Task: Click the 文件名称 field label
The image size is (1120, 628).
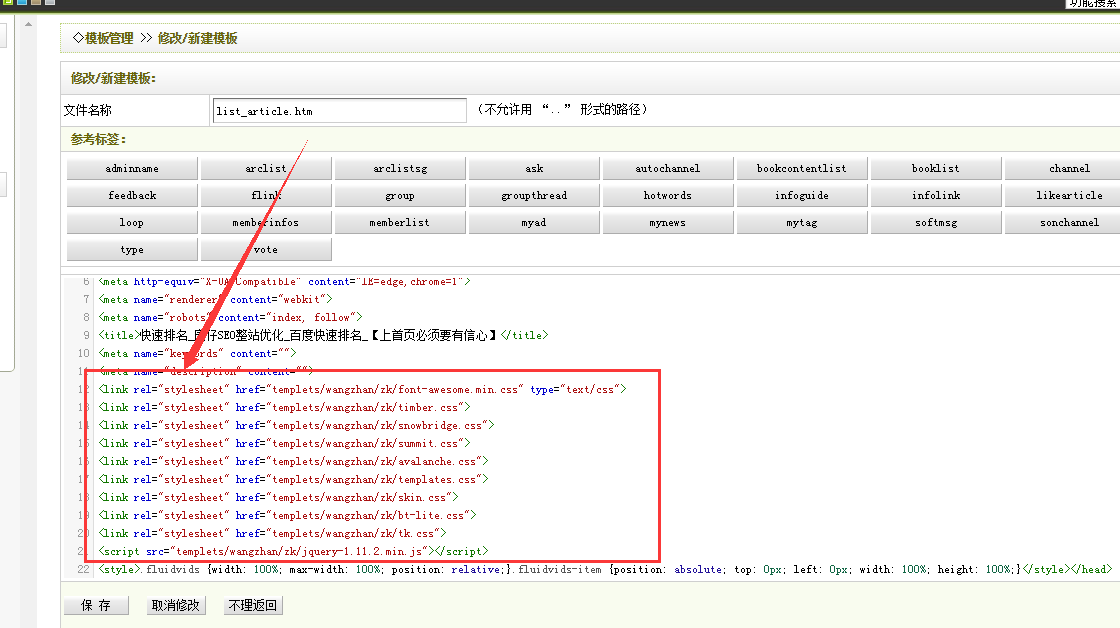Action: pos(88,110)
